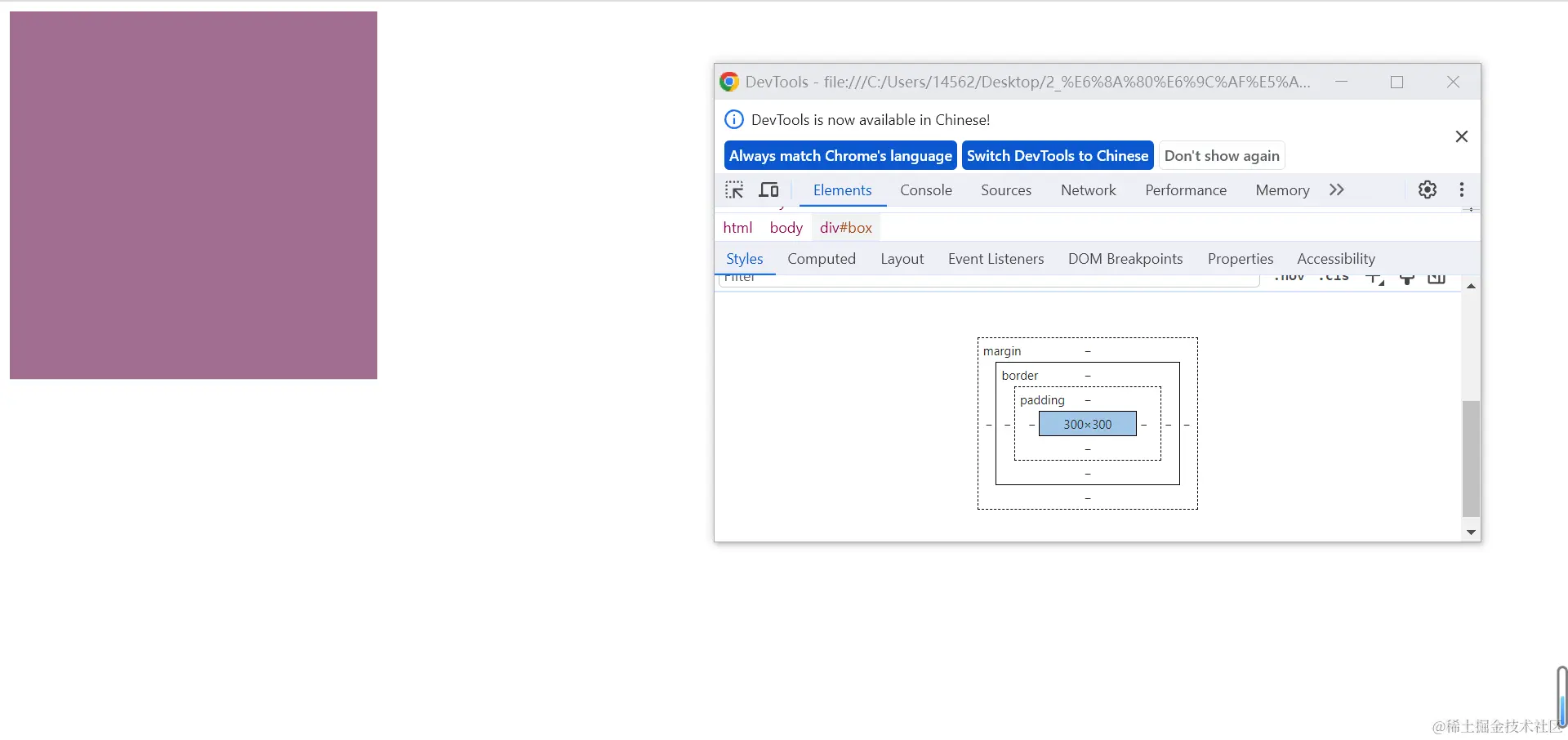Select the Computed sidebar tab
Screen dimensions: 1568x740
(x=822, y=259)
